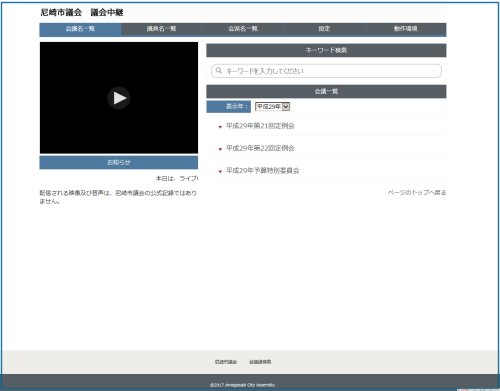
Task: Open the 動作環境 tab
Action: 406,29
